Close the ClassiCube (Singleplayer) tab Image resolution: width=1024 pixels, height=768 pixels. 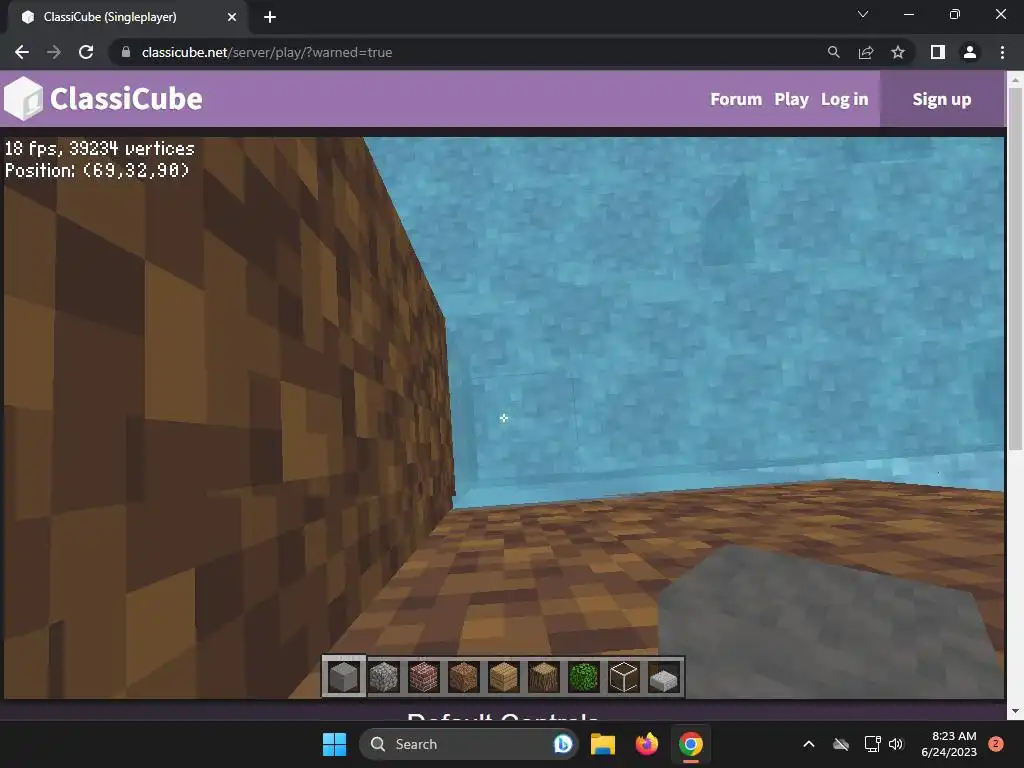(x=232, y=17)
